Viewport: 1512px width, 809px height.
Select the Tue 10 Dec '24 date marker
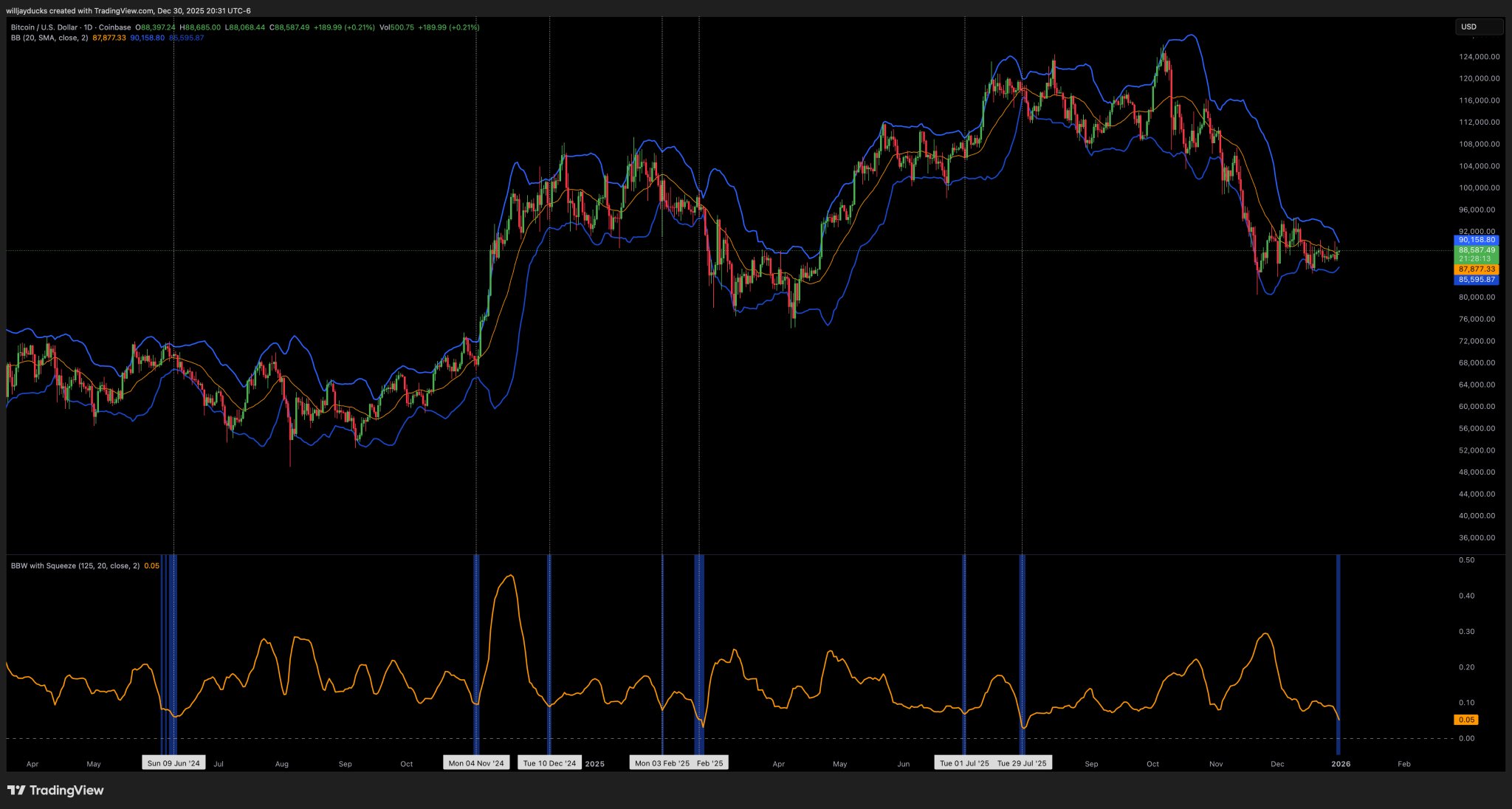pyautogui.click(x=549, y=763)
